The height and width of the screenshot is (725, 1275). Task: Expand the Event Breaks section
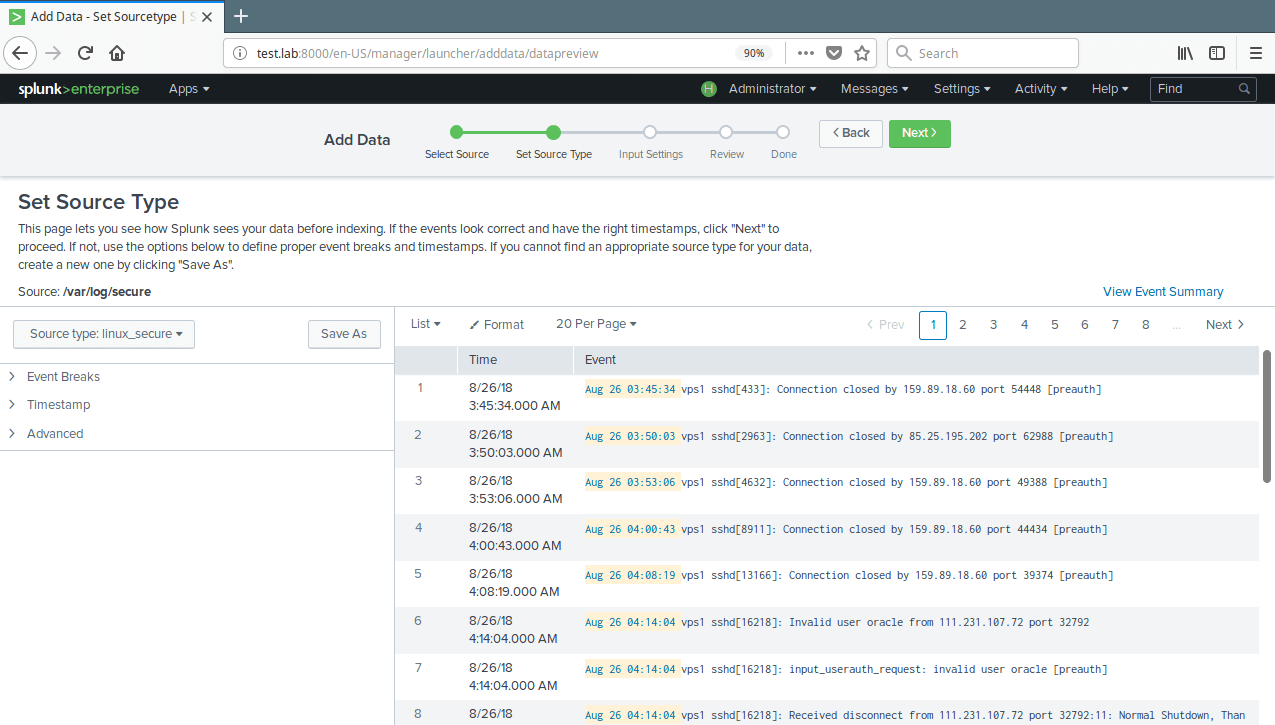coord(63,377)
